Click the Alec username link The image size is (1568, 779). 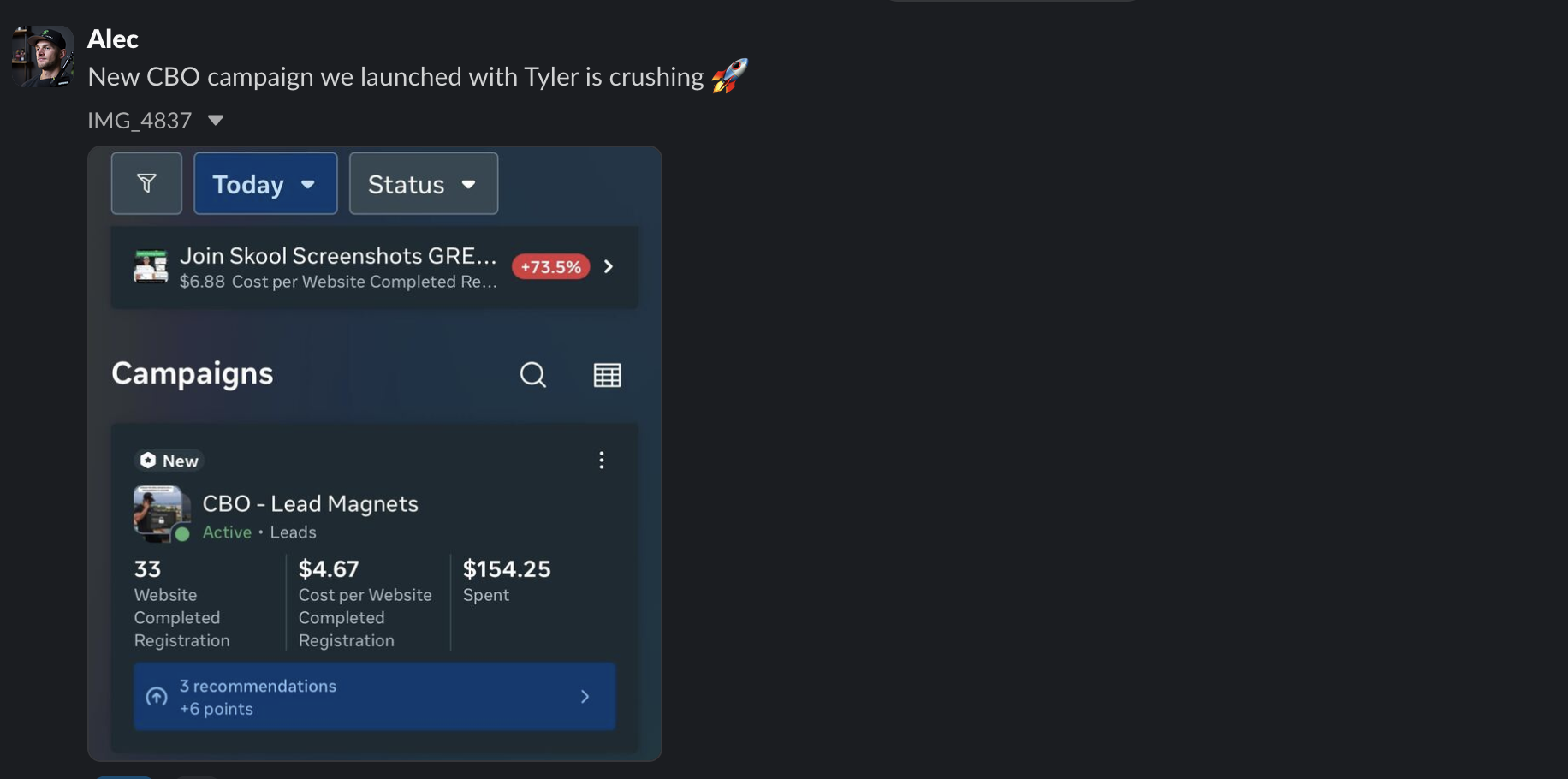click(113, 39)
